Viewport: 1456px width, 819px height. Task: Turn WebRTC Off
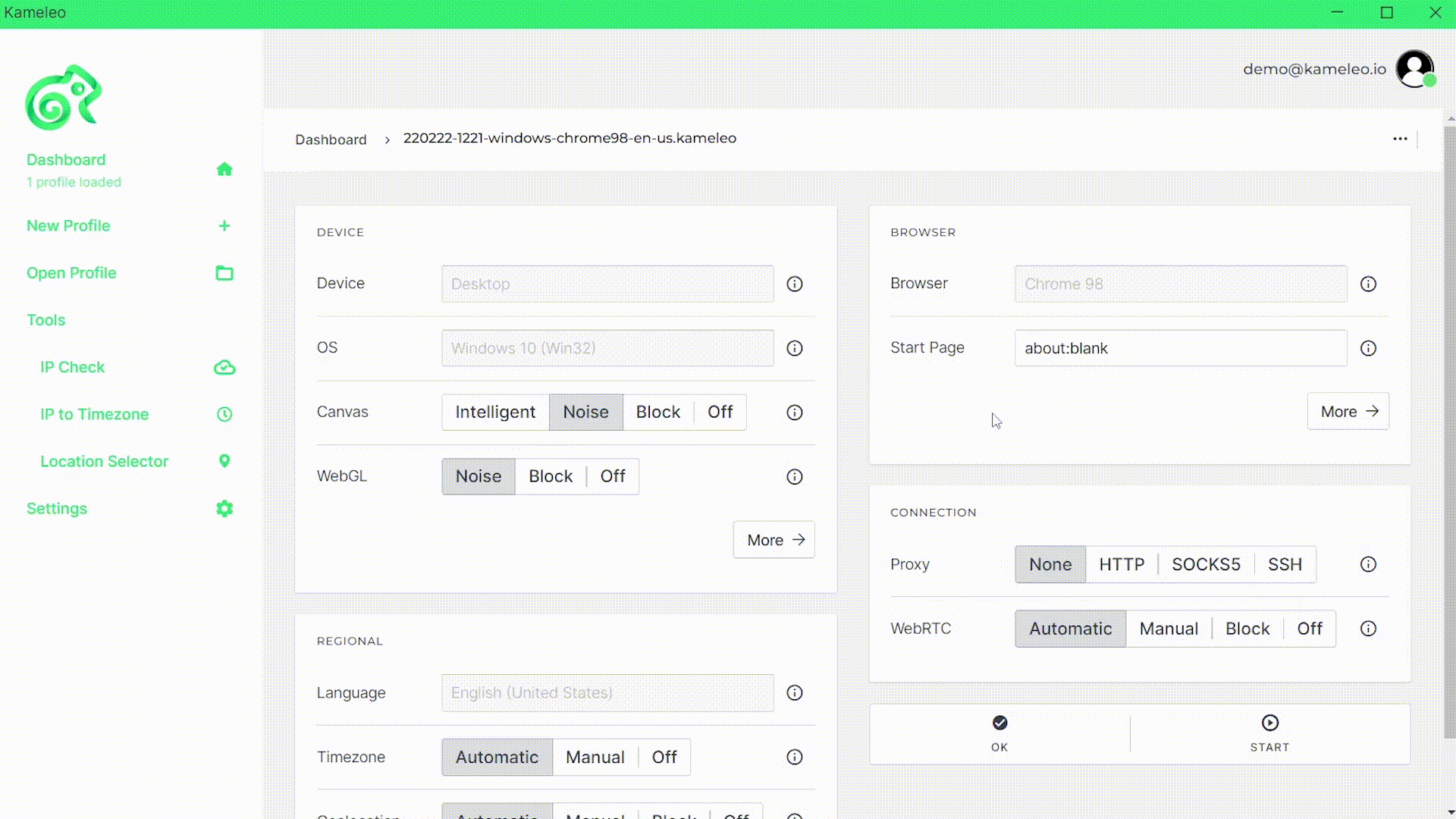click(1310, 629)
